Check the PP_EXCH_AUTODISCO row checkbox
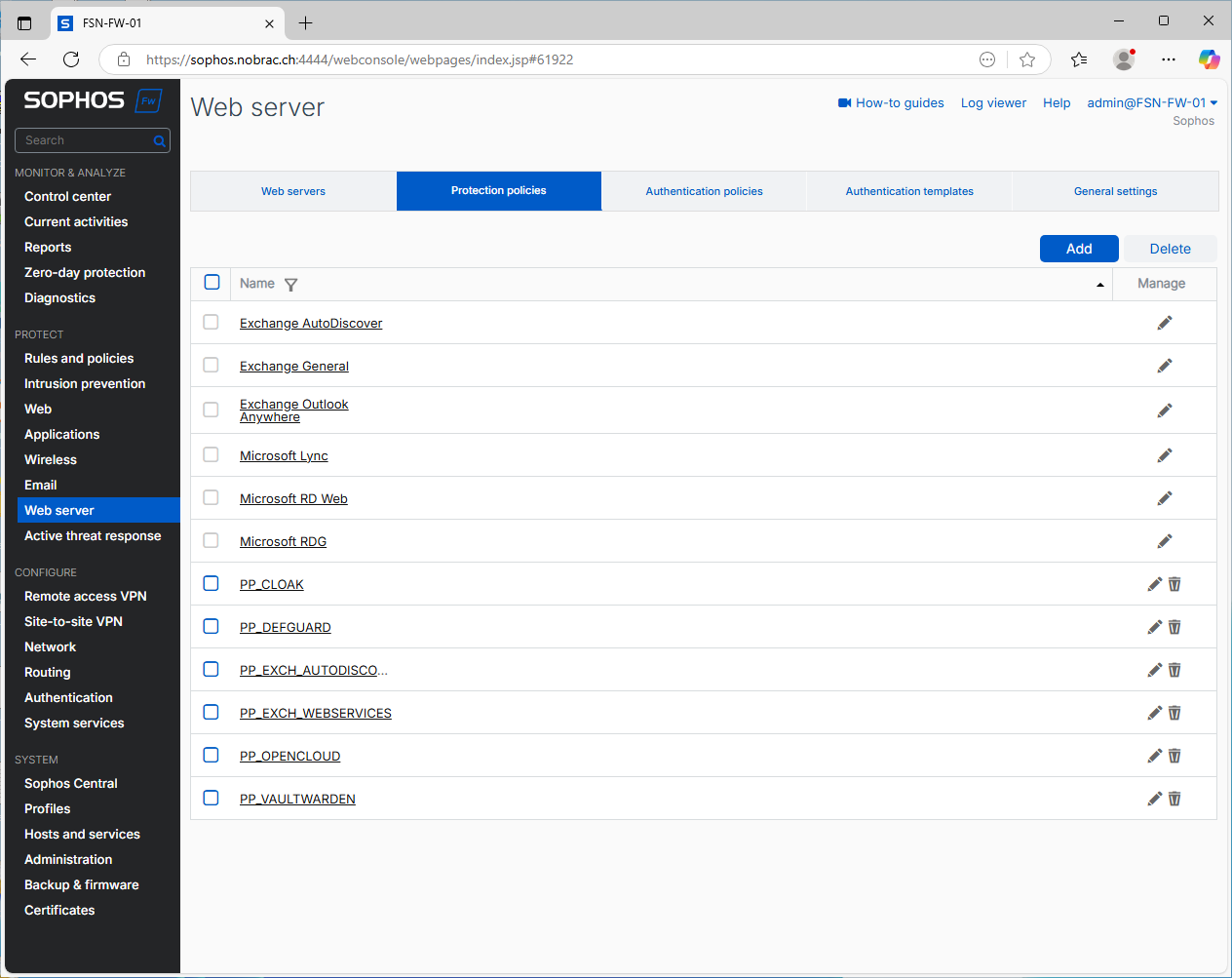Viewport: 1232px width, 978px height. 211,669
